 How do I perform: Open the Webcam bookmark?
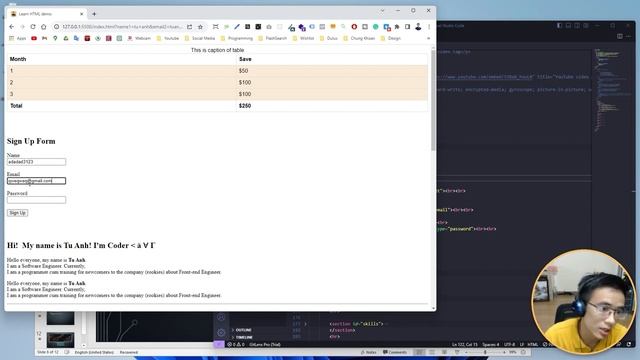tap(139, 38)
